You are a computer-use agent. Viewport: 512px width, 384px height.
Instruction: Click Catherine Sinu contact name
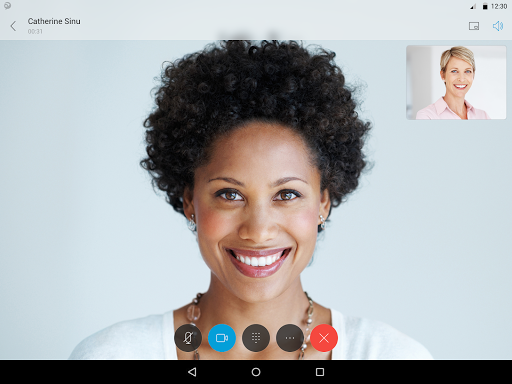pos(54,21)
